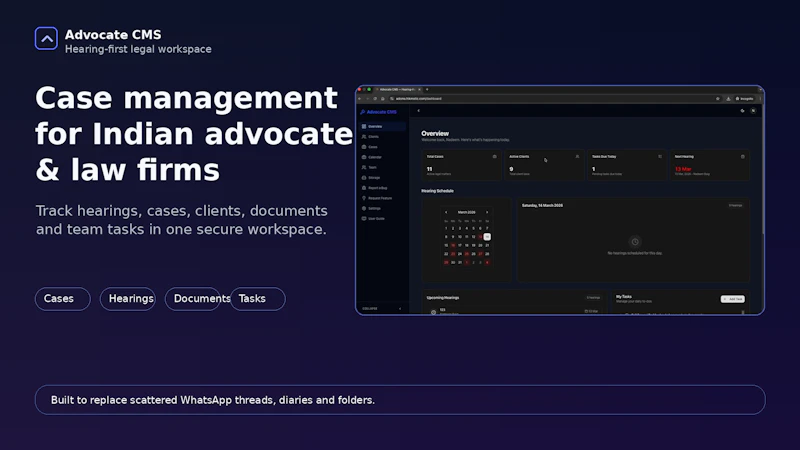Open Cases in the dashboard sidebar

(x=383, y=147)
